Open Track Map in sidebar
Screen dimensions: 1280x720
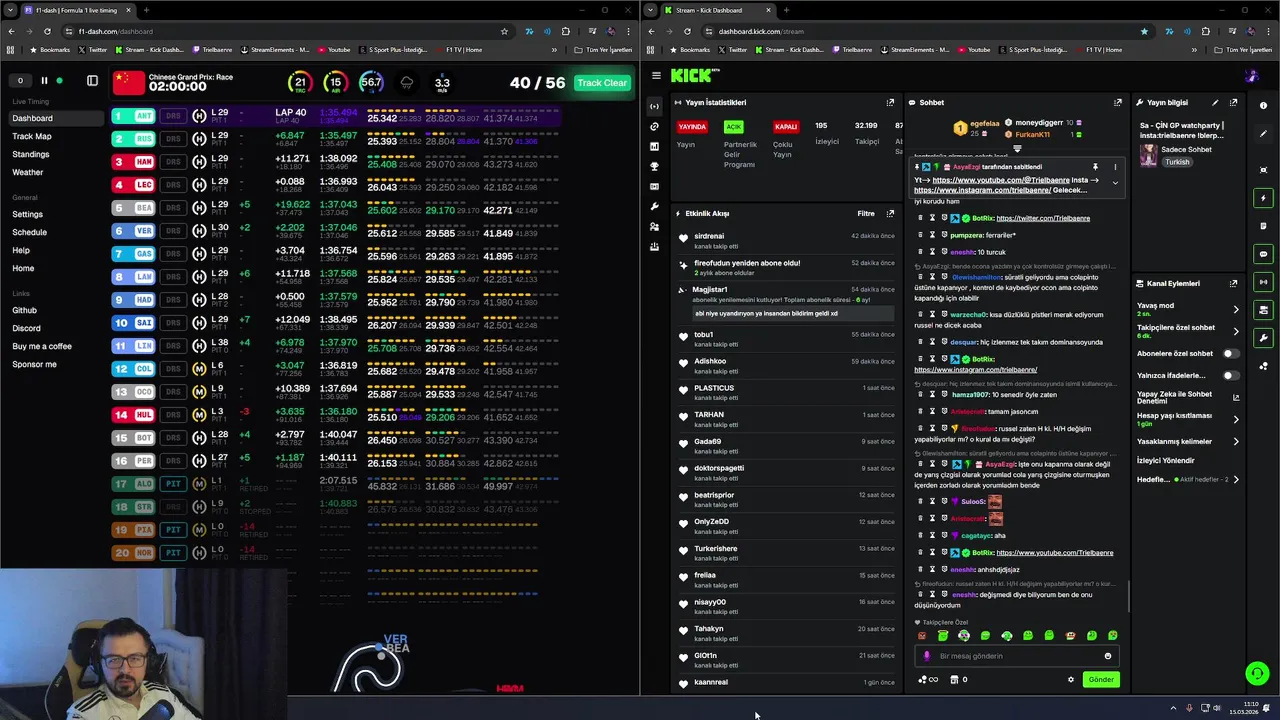click(32, 136)
